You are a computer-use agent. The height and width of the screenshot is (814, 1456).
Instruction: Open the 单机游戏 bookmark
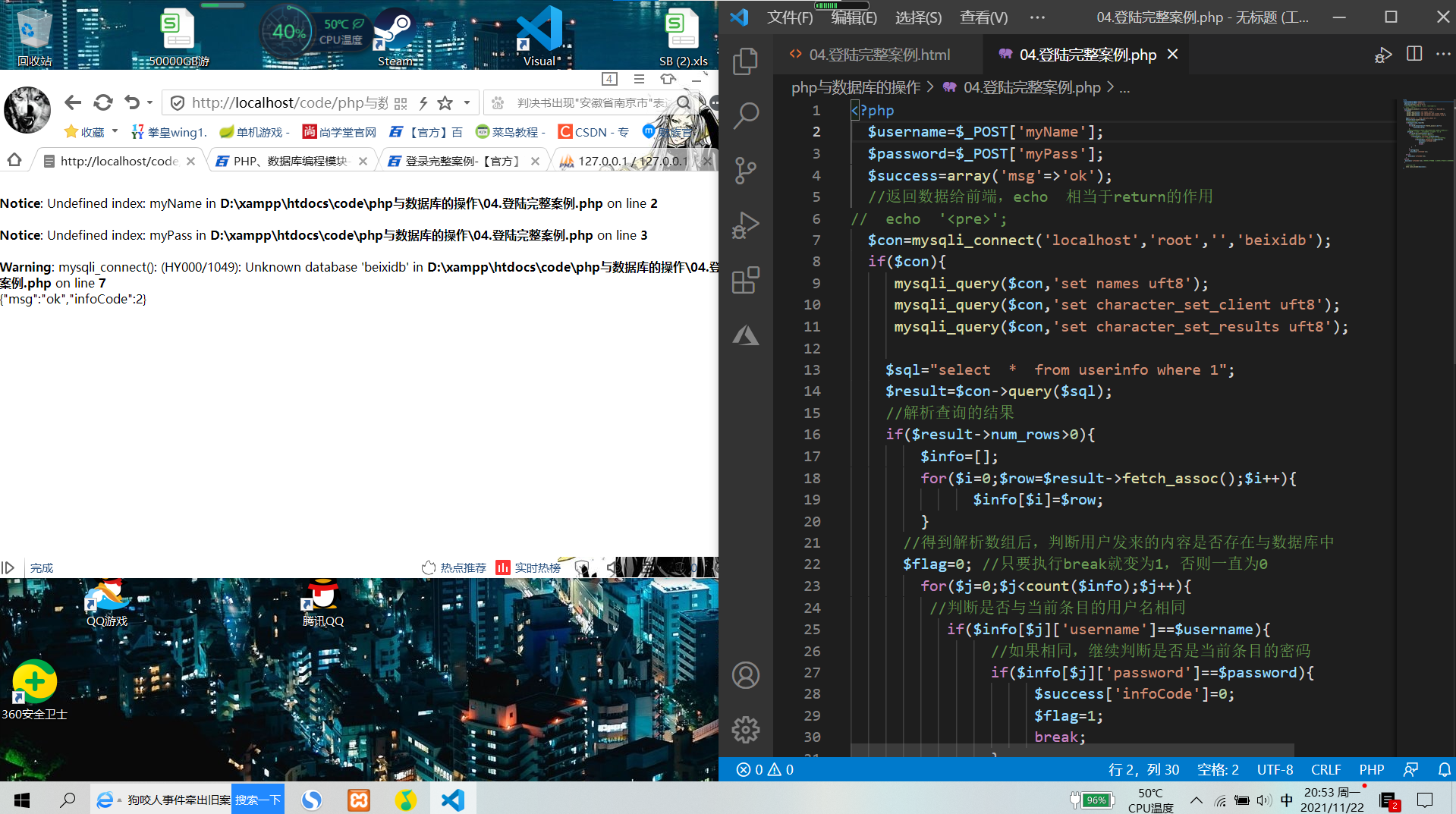point(254,132)
